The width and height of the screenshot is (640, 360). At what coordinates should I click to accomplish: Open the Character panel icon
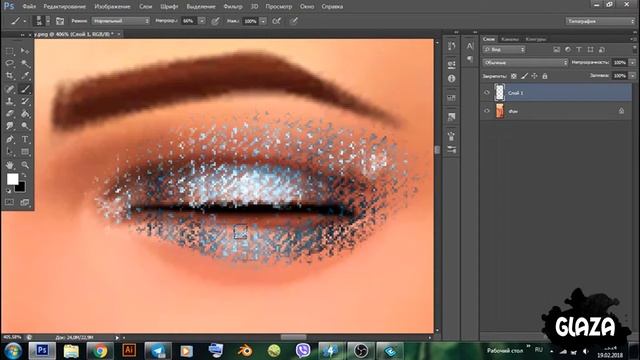(470, 46)
